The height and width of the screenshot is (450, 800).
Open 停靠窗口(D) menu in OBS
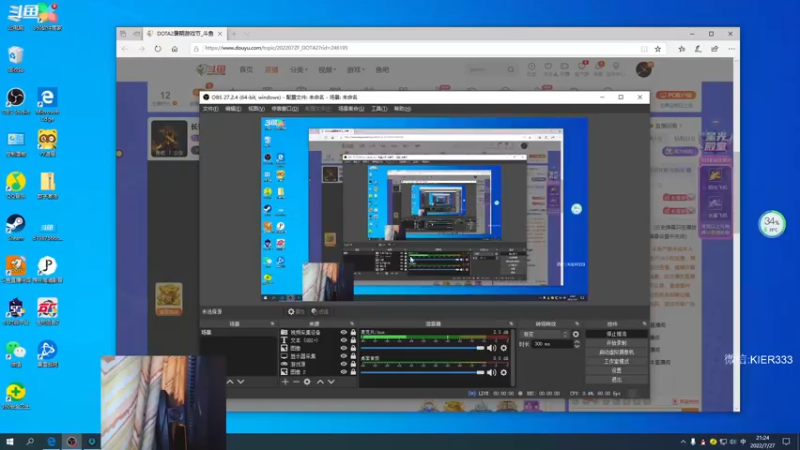tap(284, 109)
